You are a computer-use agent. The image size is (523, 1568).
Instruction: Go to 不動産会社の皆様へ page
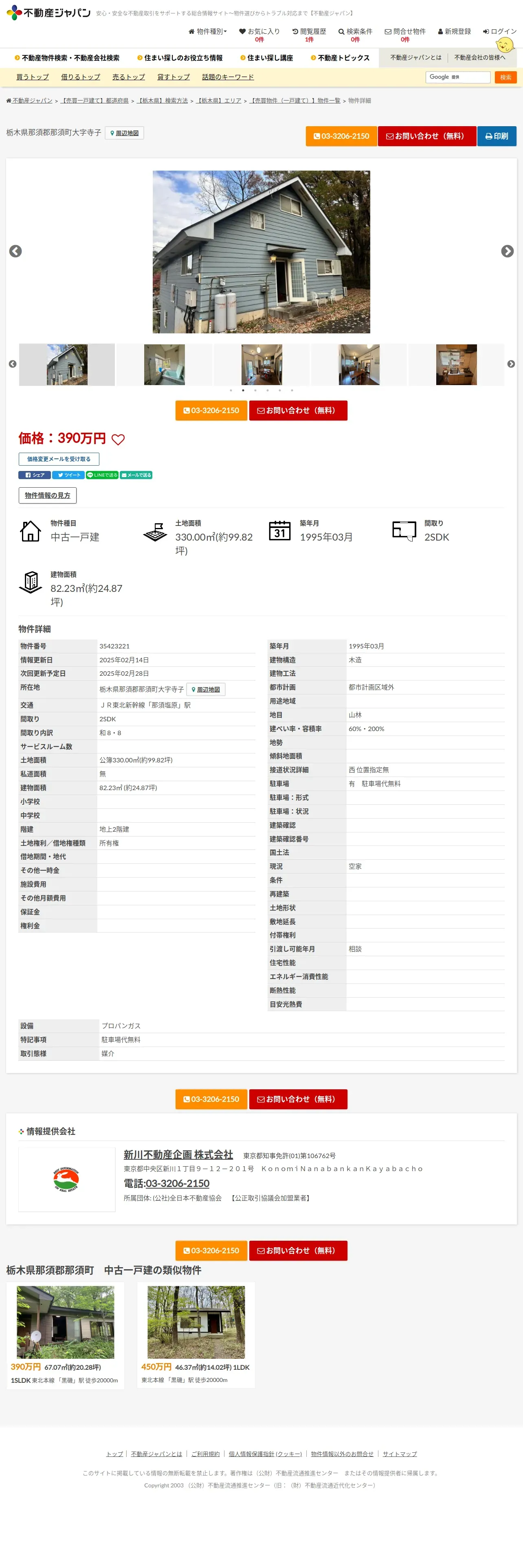click(479, 58)
